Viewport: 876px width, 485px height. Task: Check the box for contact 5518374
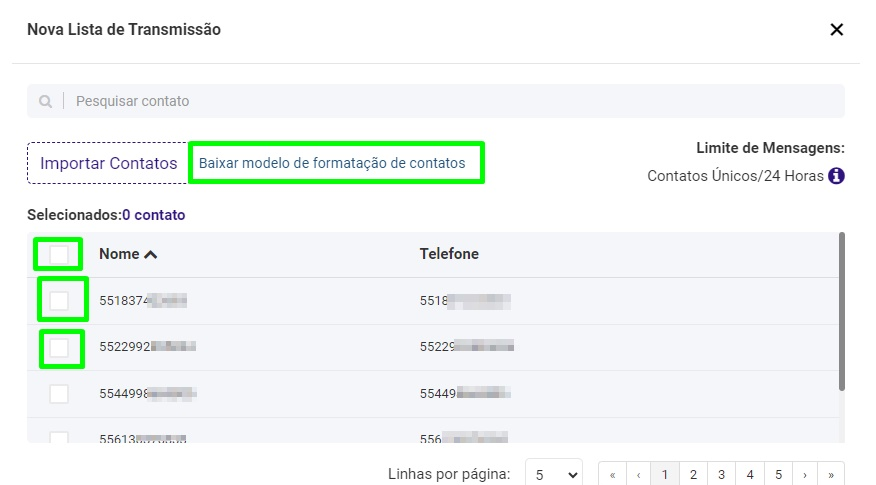pos(59,300)
